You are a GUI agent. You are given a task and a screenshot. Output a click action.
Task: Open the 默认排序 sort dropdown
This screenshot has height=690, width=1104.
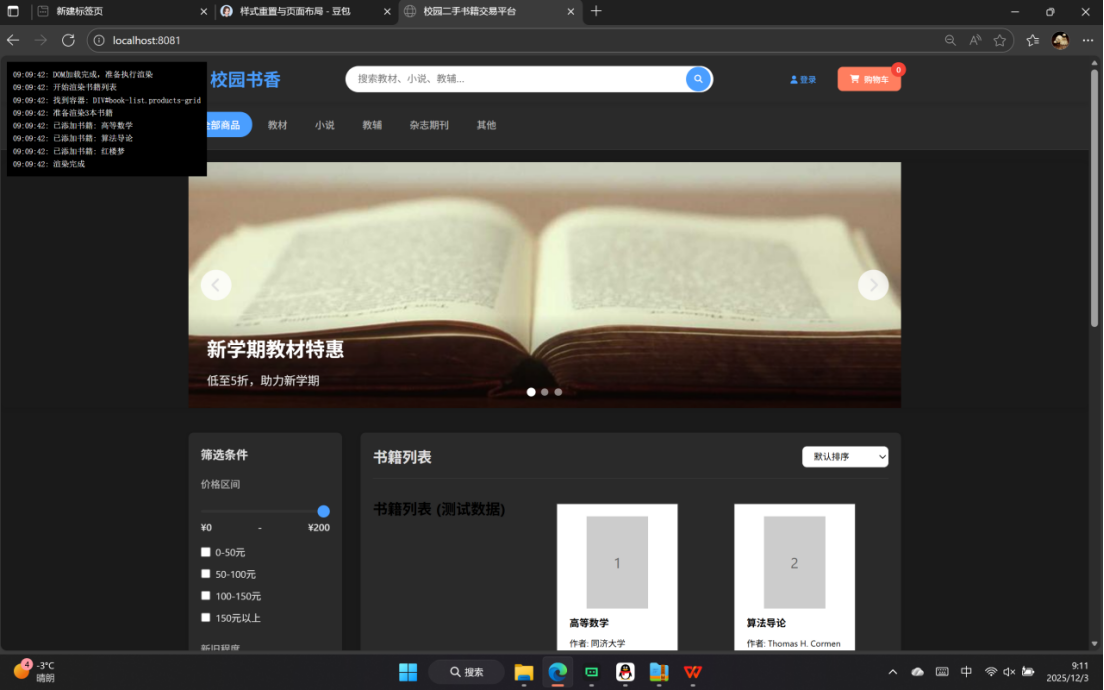845,457
